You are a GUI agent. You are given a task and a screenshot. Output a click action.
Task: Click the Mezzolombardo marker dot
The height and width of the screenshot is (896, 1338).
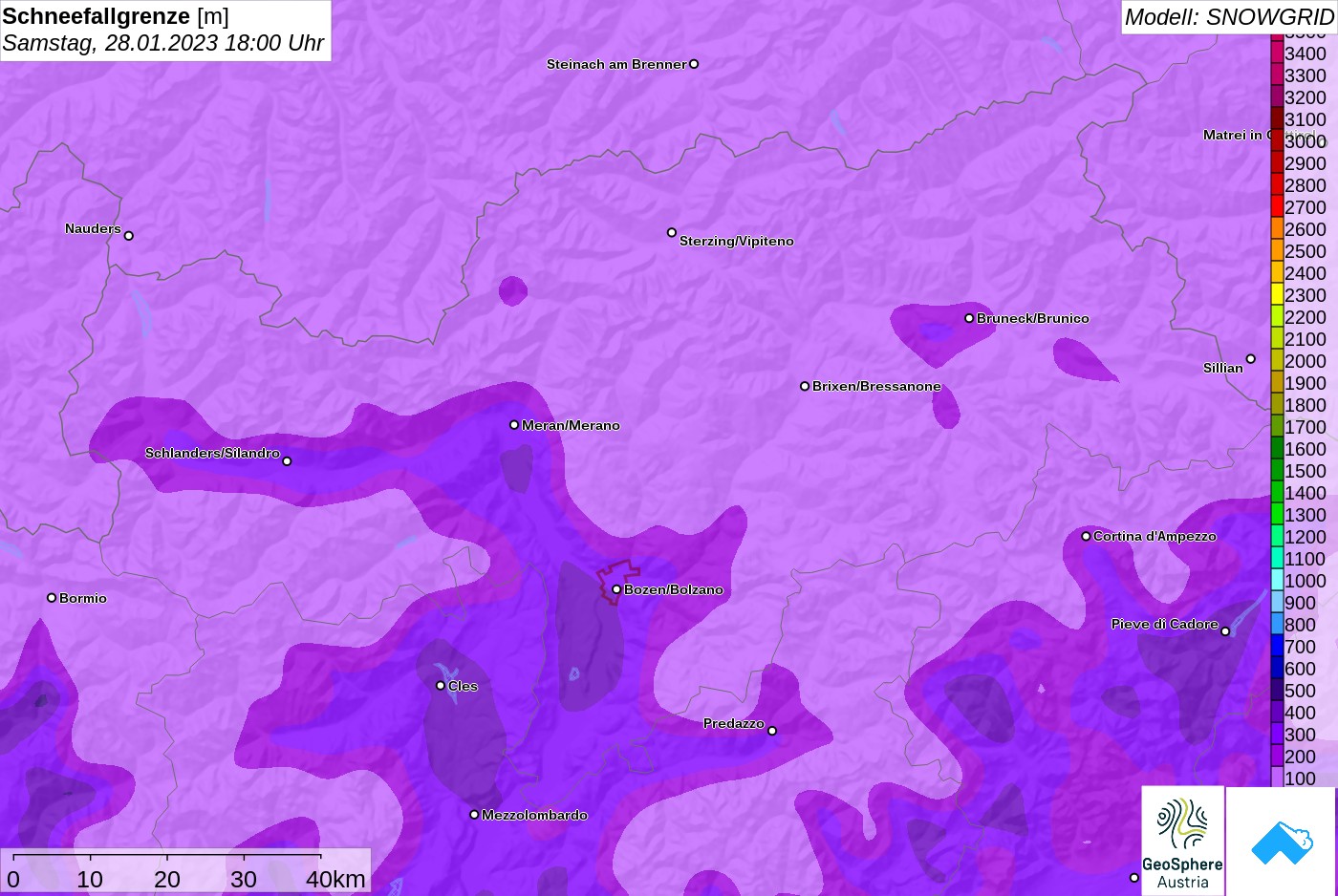click(474, 815)
